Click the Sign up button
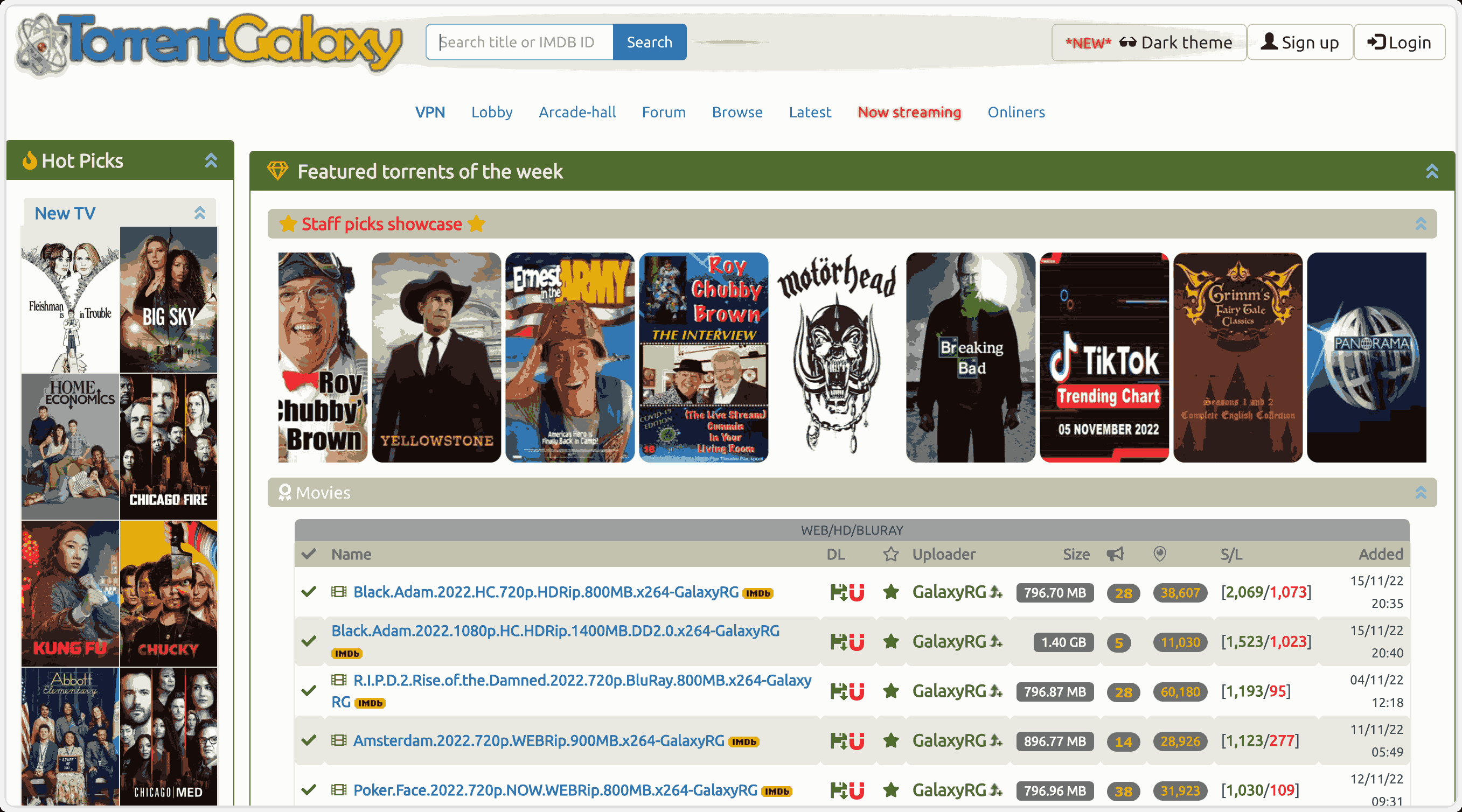The image size is (1462, 812). pos(1300,43)
